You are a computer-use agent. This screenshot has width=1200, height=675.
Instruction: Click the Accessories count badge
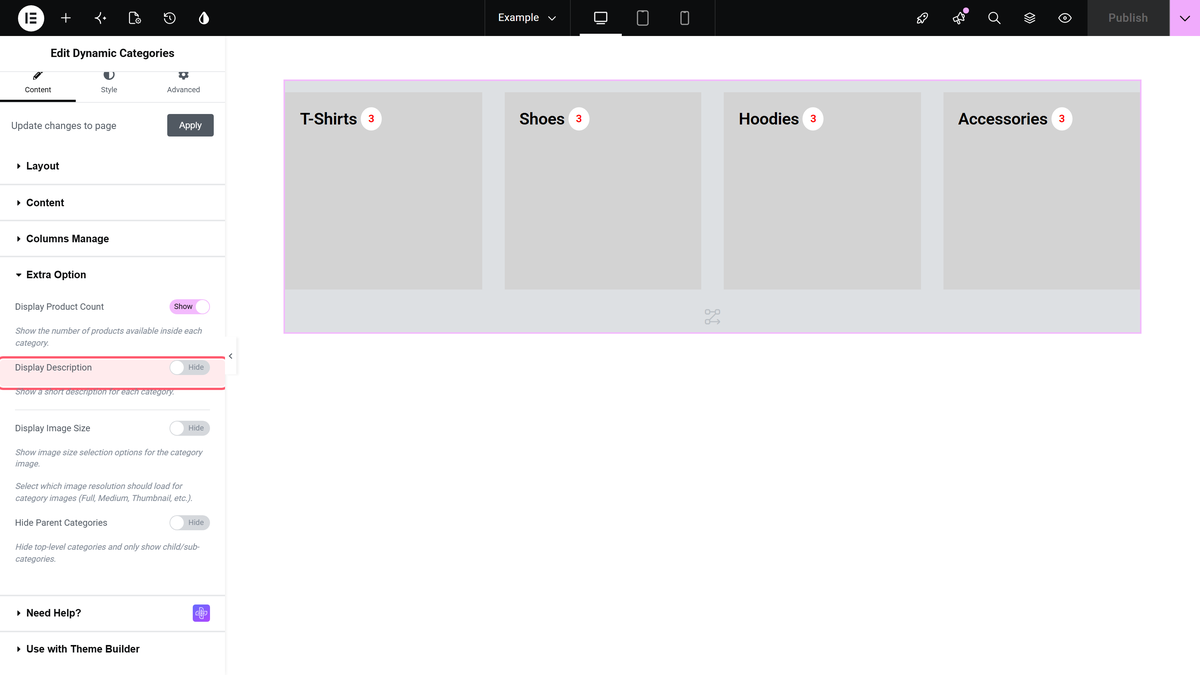point(1062,119)
